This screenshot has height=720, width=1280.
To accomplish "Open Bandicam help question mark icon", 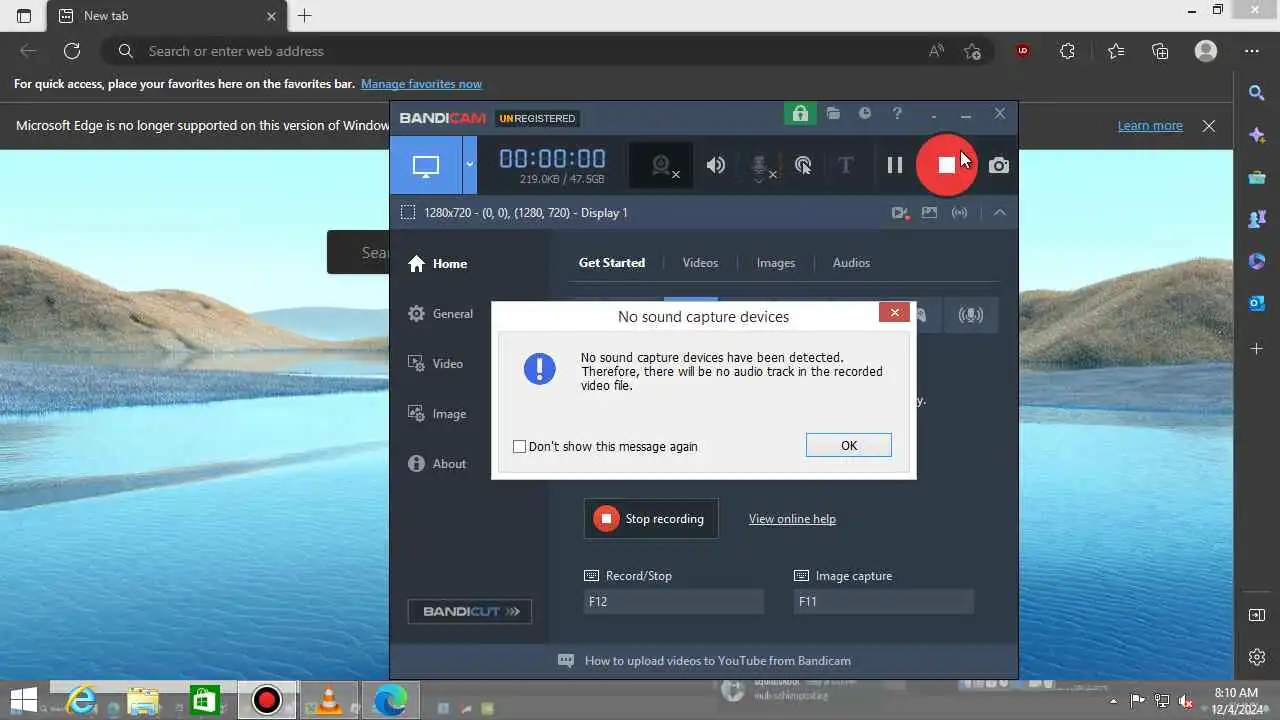I will click(x=897, y=114).
